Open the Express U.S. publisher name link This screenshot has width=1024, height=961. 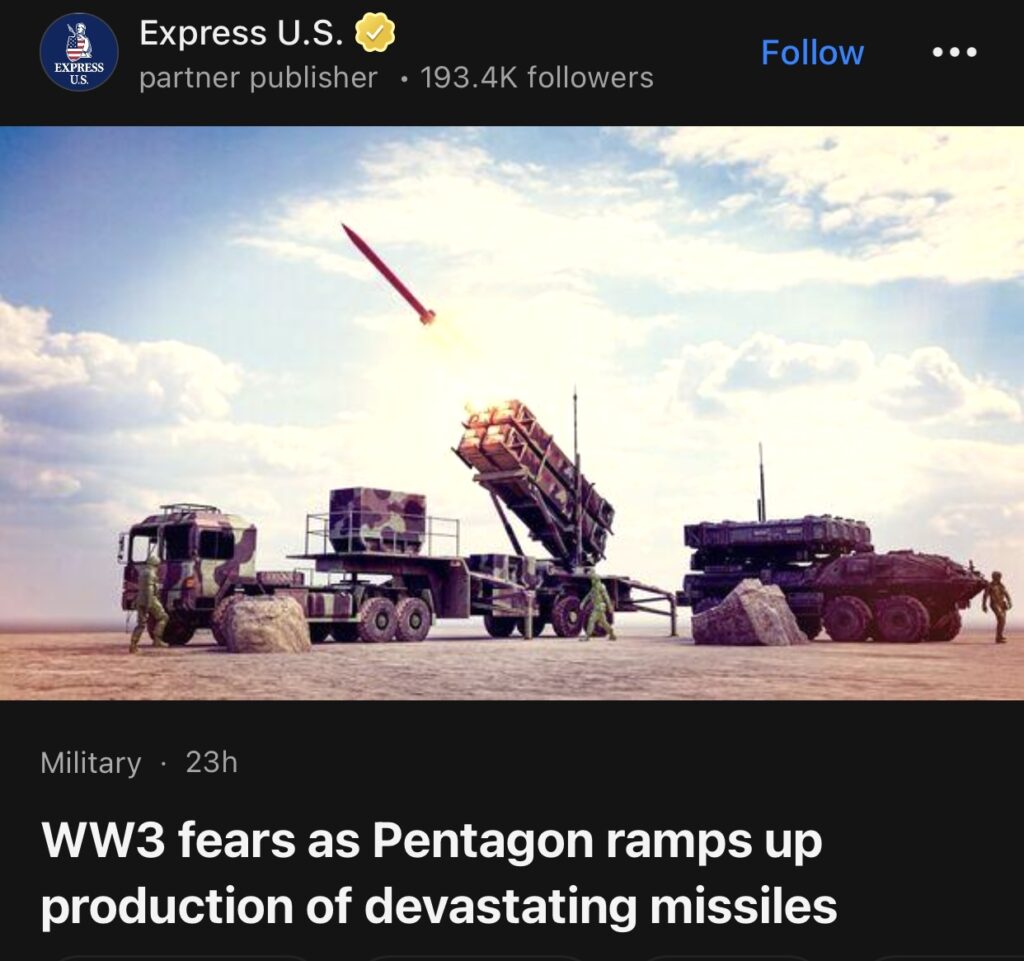click(x=240, y=33)
